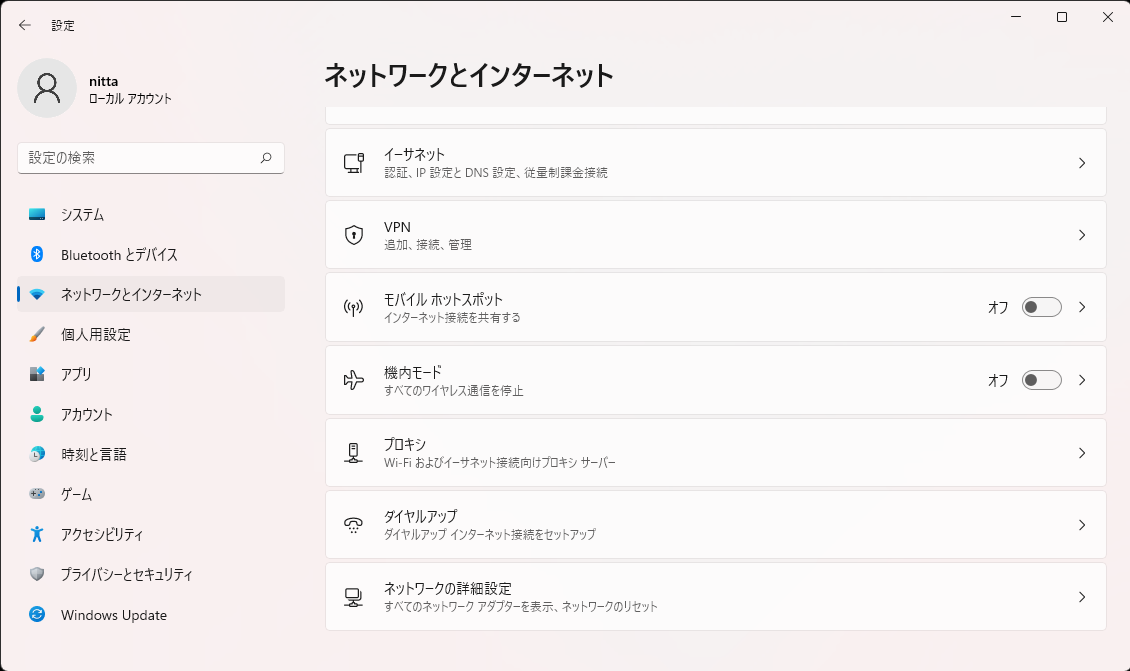Click the proxy server icon

[x=353, y=453]
